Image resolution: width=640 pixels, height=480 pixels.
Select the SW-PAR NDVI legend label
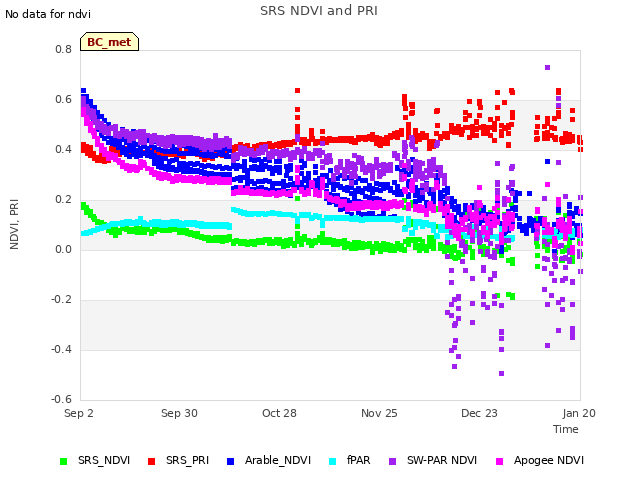click(x=442, y=460)
